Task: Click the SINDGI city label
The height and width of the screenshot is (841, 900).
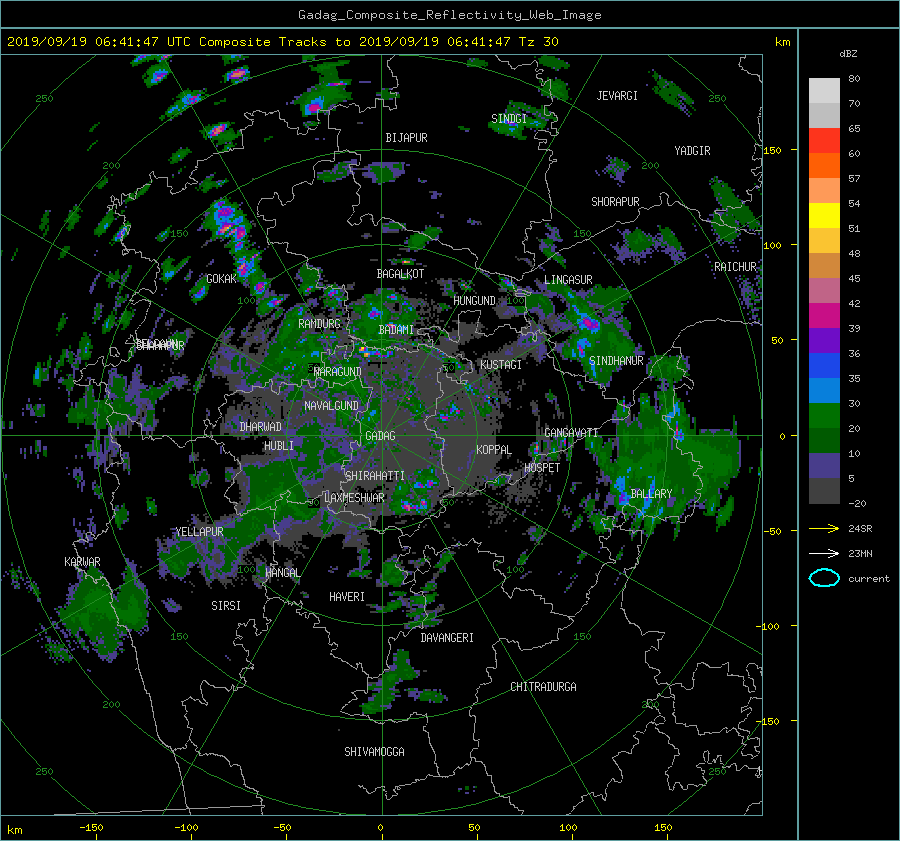Action: coord(509,118)
